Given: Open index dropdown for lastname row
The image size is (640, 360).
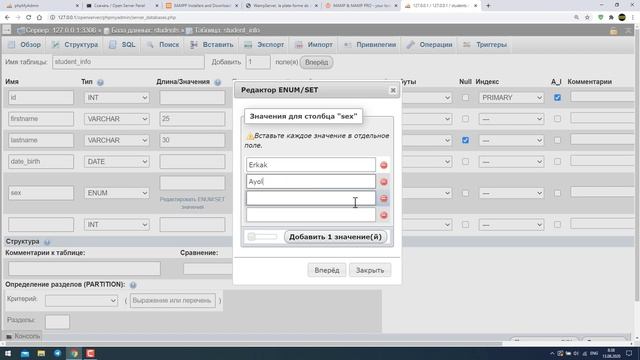Looking at the screenshot, I should pyautogui.click(x=511, y=140).
